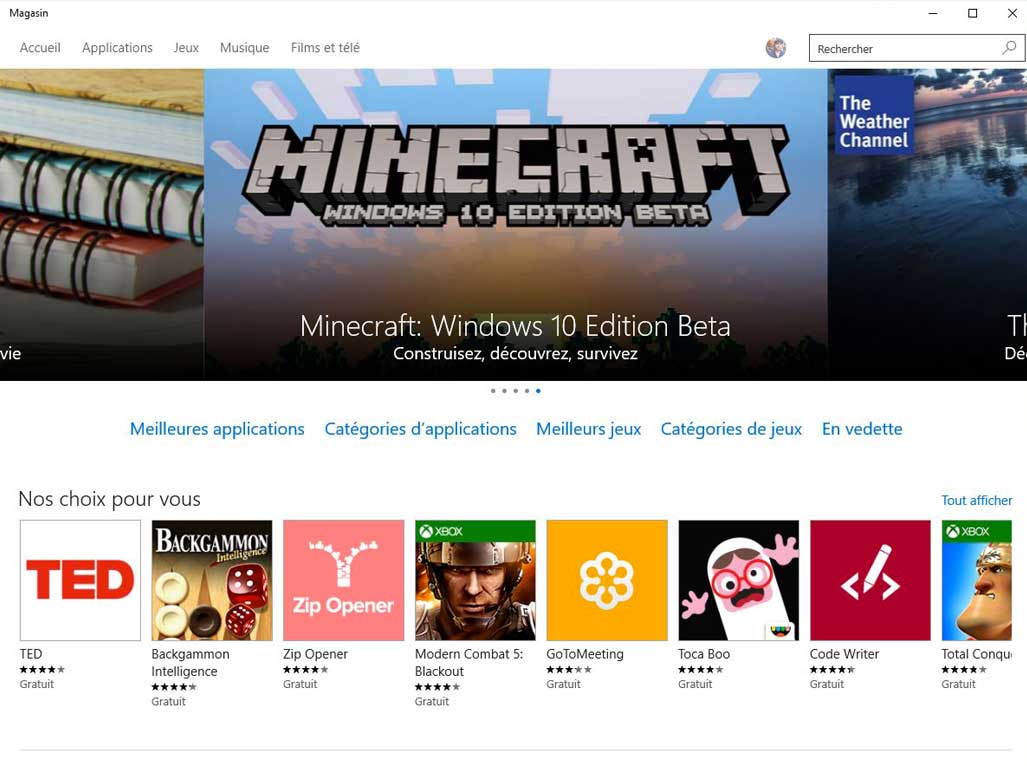The height and width of the screenshot is (766, 1027).
Task: Select the Zip Opener app icon
Action: [x=343, y=580]
